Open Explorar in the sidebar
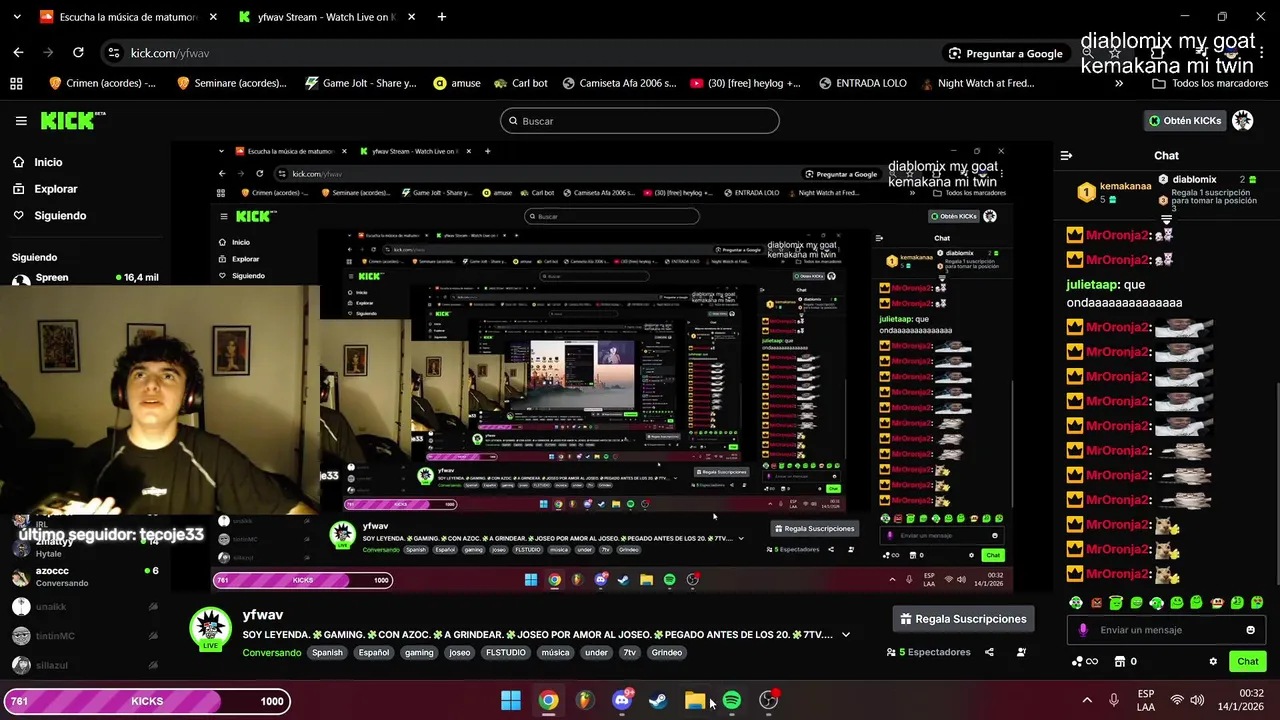Image resolution: width=1280 pixels, height=720 pixels. [55, 189]
